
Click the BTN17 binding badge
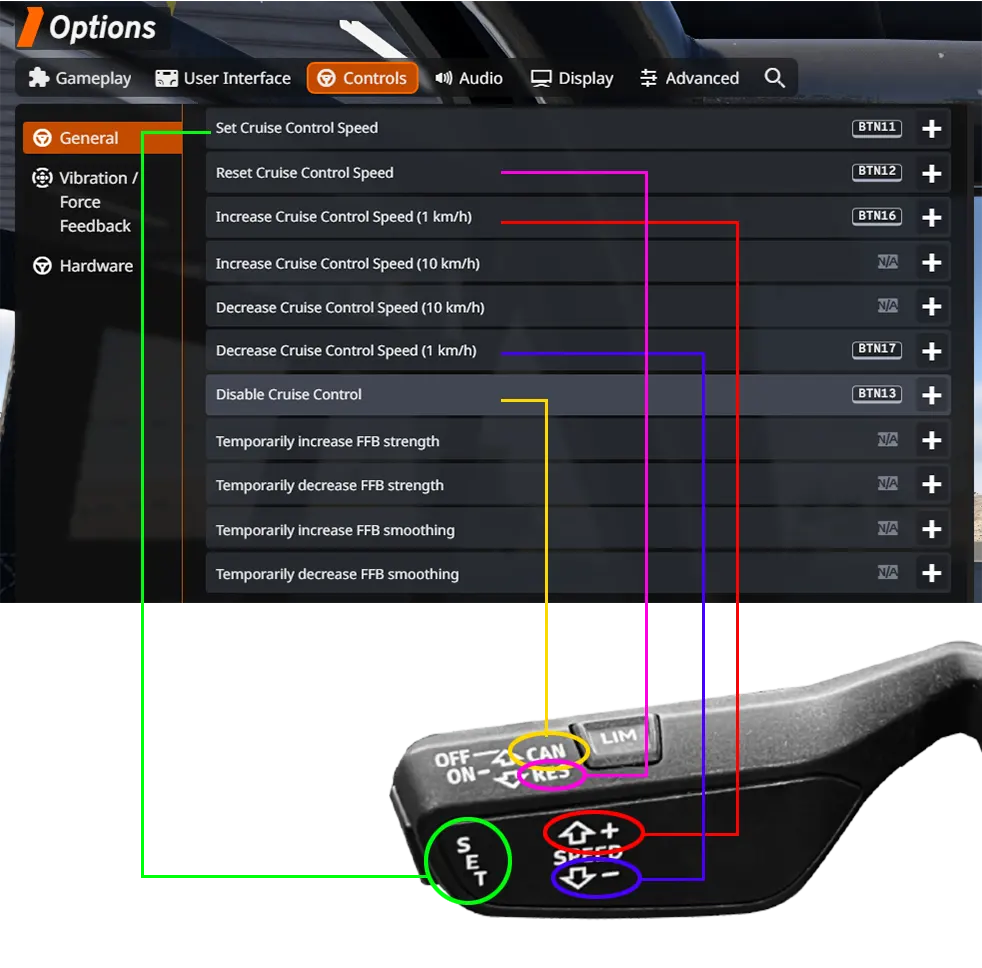pyautogui.click(x=877, y=349)
